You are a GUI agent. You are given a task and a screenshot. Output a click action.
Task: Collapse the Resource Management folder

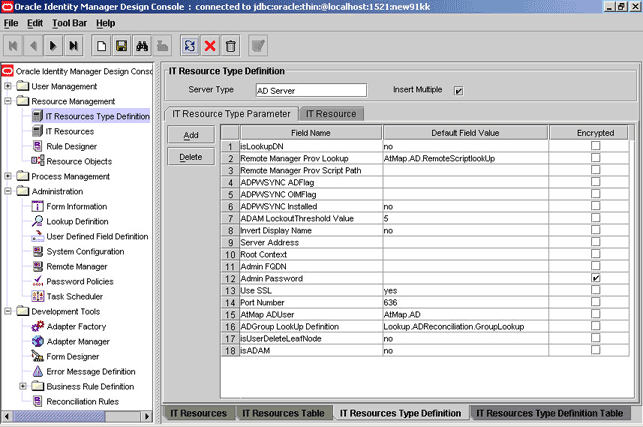tap(8, 101)
